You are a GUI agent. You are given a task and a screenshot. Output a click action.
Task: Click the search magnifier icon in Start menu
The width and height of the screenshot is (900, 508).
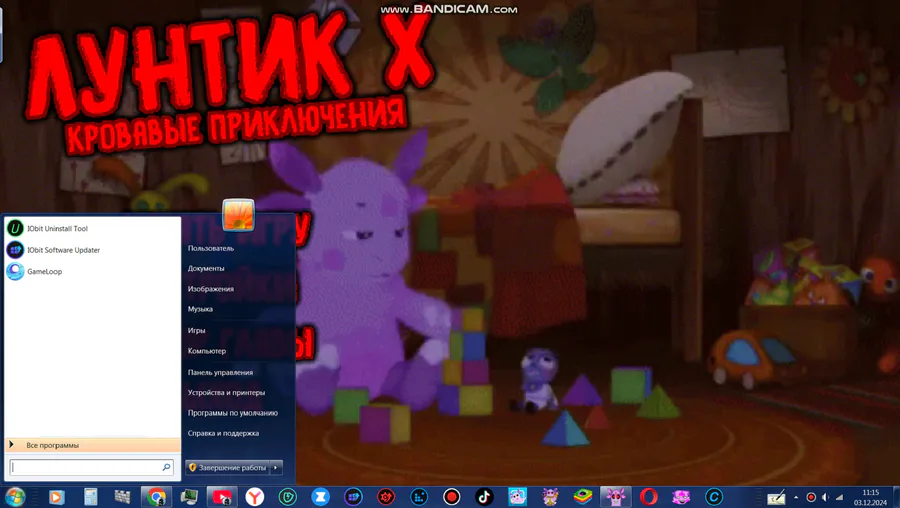click(166, 467)
